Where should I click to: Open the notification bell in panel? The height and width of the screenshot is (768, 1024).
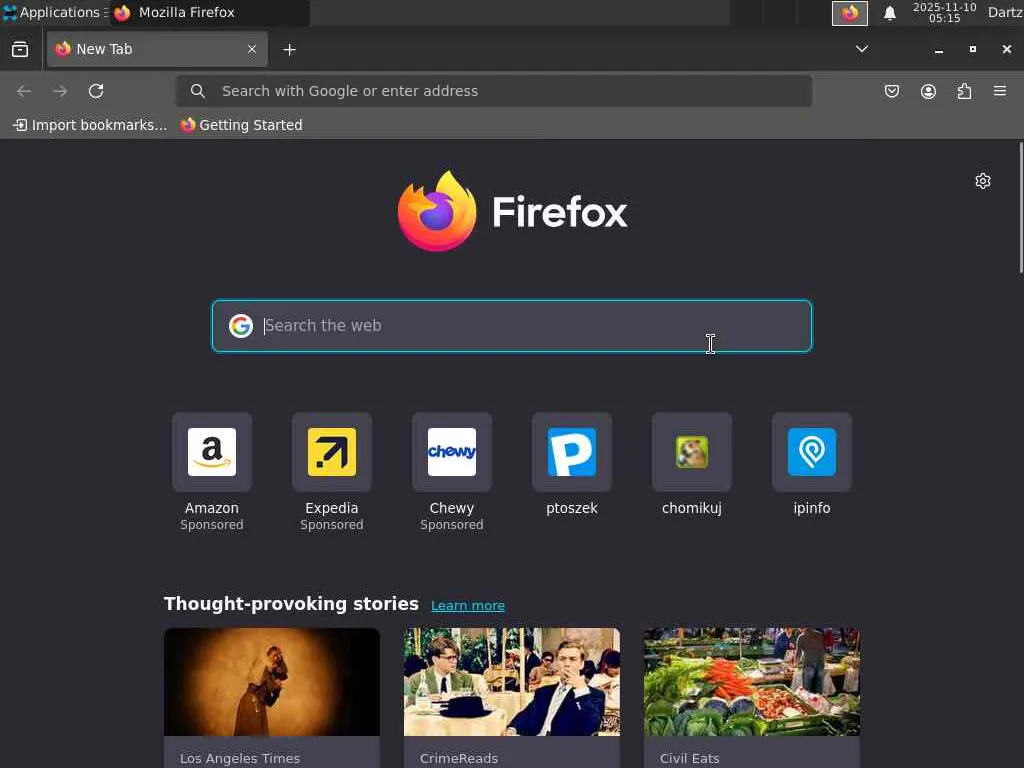(x=889, y=13)
